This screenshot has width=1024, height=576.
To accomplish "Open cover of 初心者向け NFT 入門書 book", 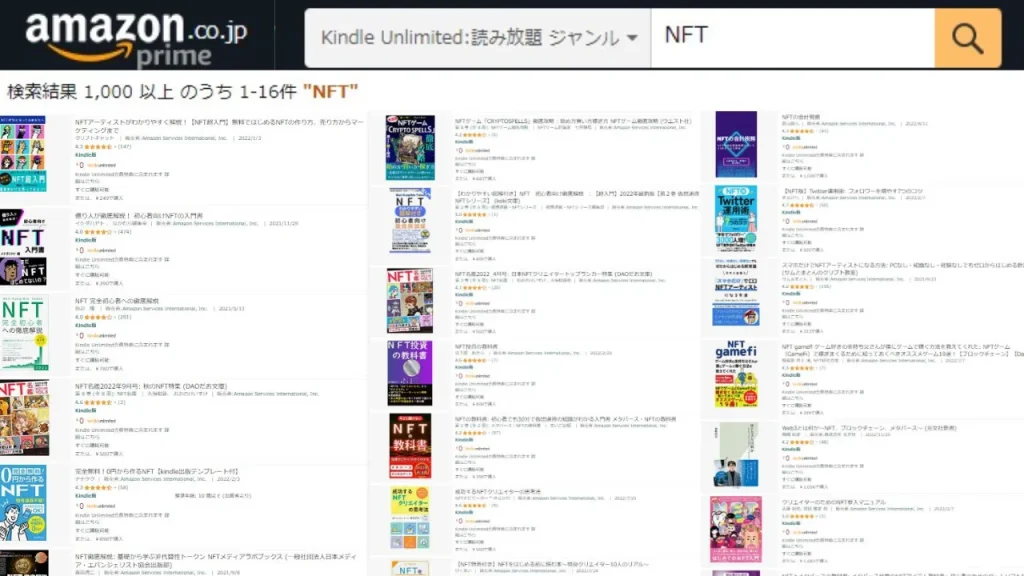I will [x=23, y=248].
